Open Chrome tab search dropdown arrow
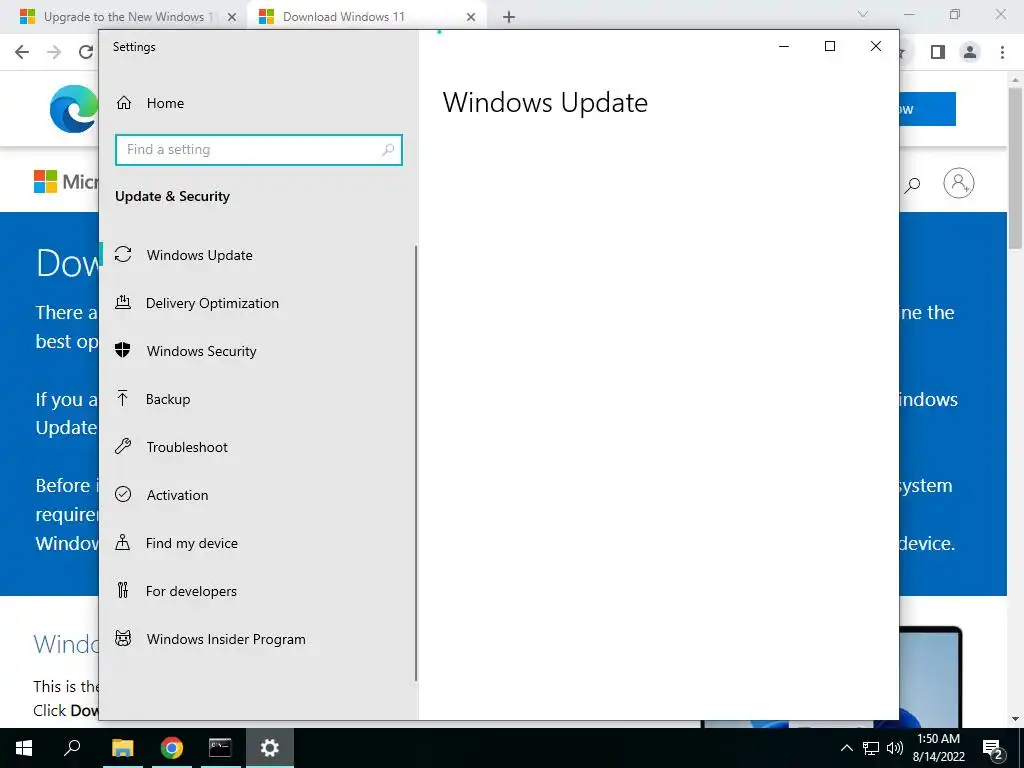1024x768 pixels. click(x=863, y=14)
